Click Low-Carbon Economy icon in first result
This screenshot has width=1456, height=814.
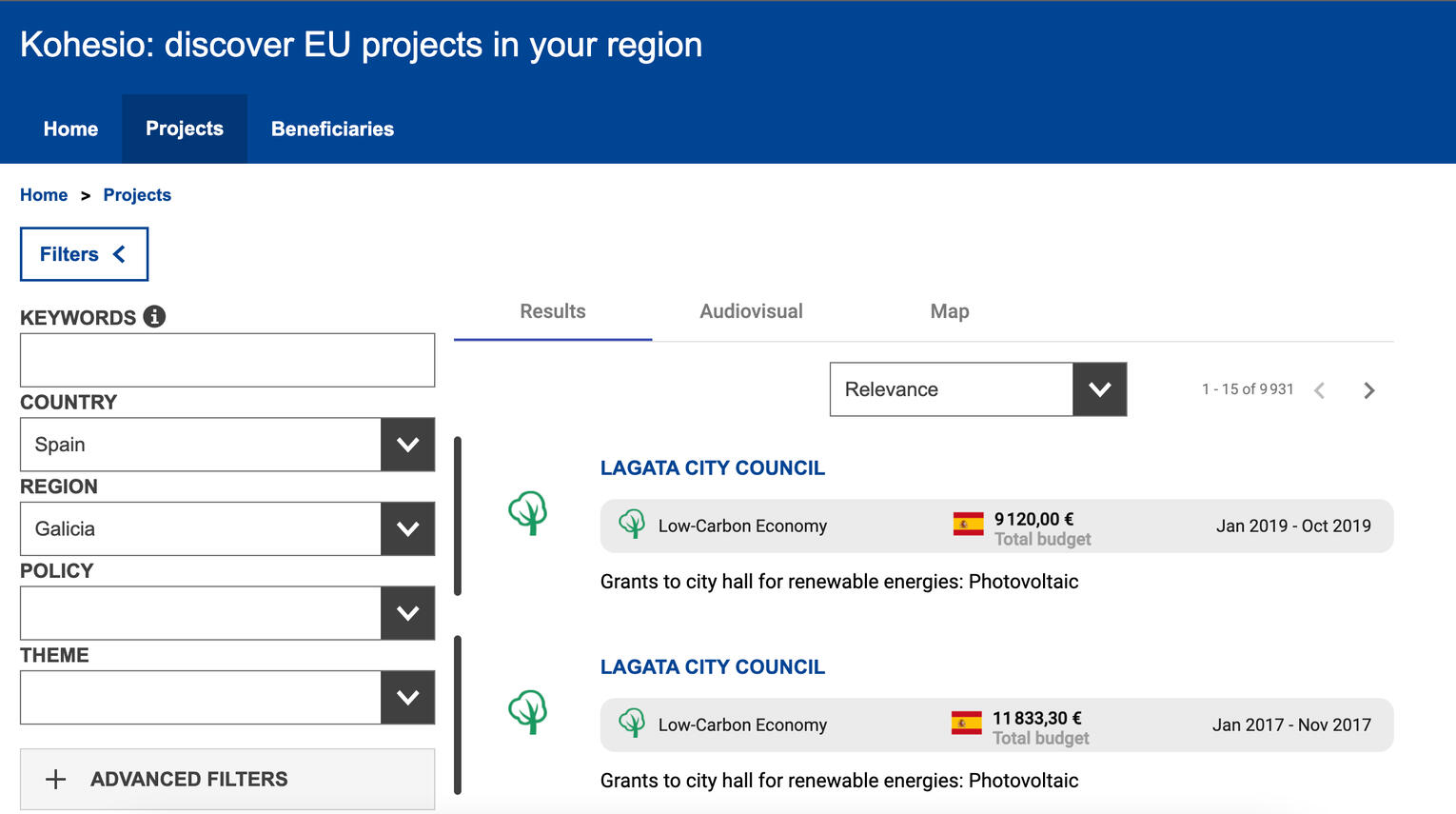(x=632, y=525)
